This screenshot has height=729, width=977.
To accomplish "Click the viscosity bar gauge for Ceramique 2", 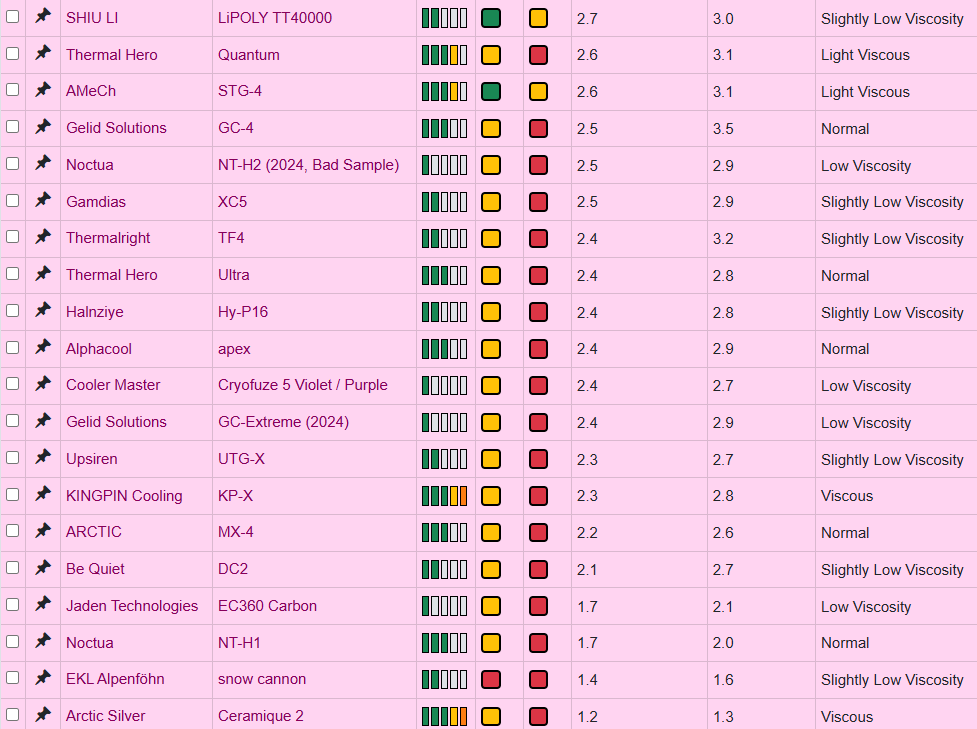I will [x=444, y=717].
